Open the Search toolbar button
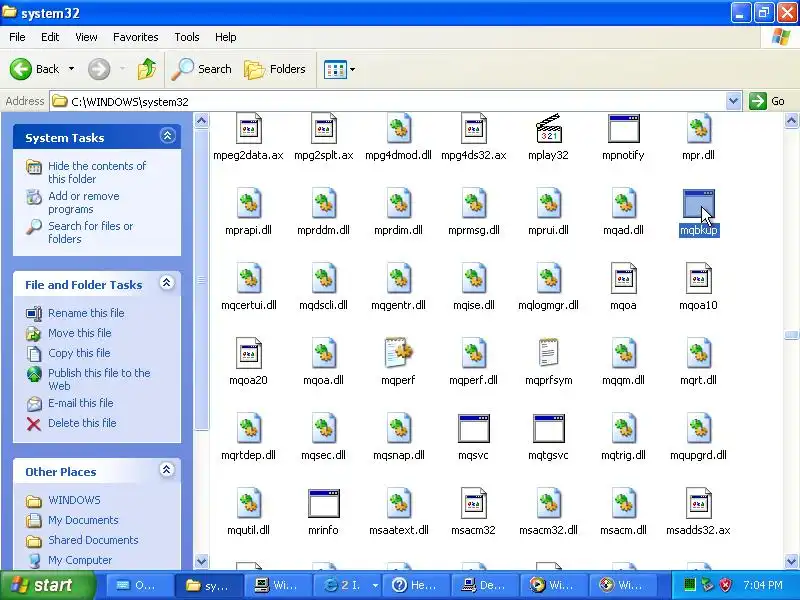 202,69
